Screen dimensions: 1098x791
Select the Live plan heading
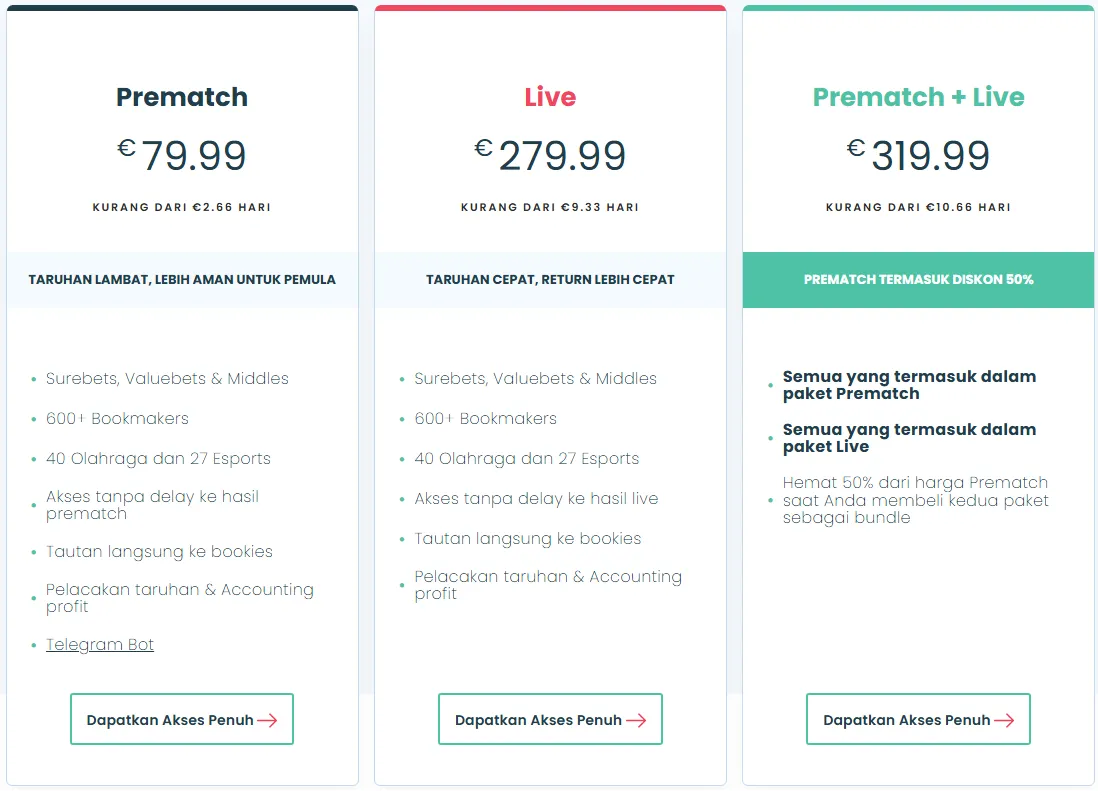(550, 97)
